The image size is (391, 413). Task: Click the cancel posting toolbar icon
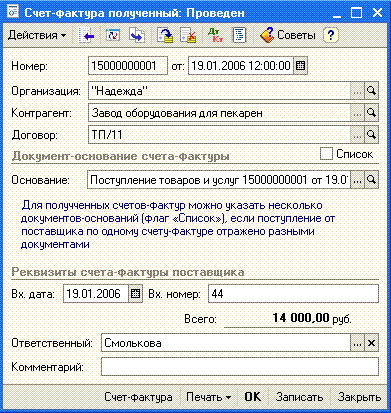(188, 35)
